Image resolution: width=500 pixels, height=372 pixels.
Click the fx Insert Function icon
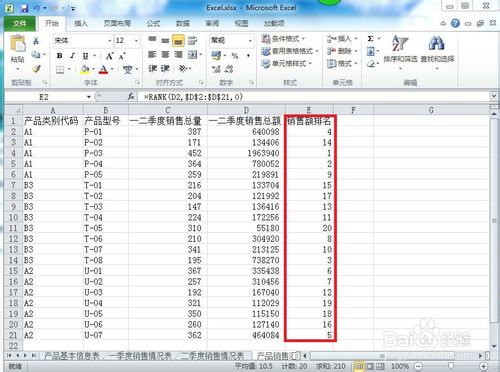tap(131, 97)
